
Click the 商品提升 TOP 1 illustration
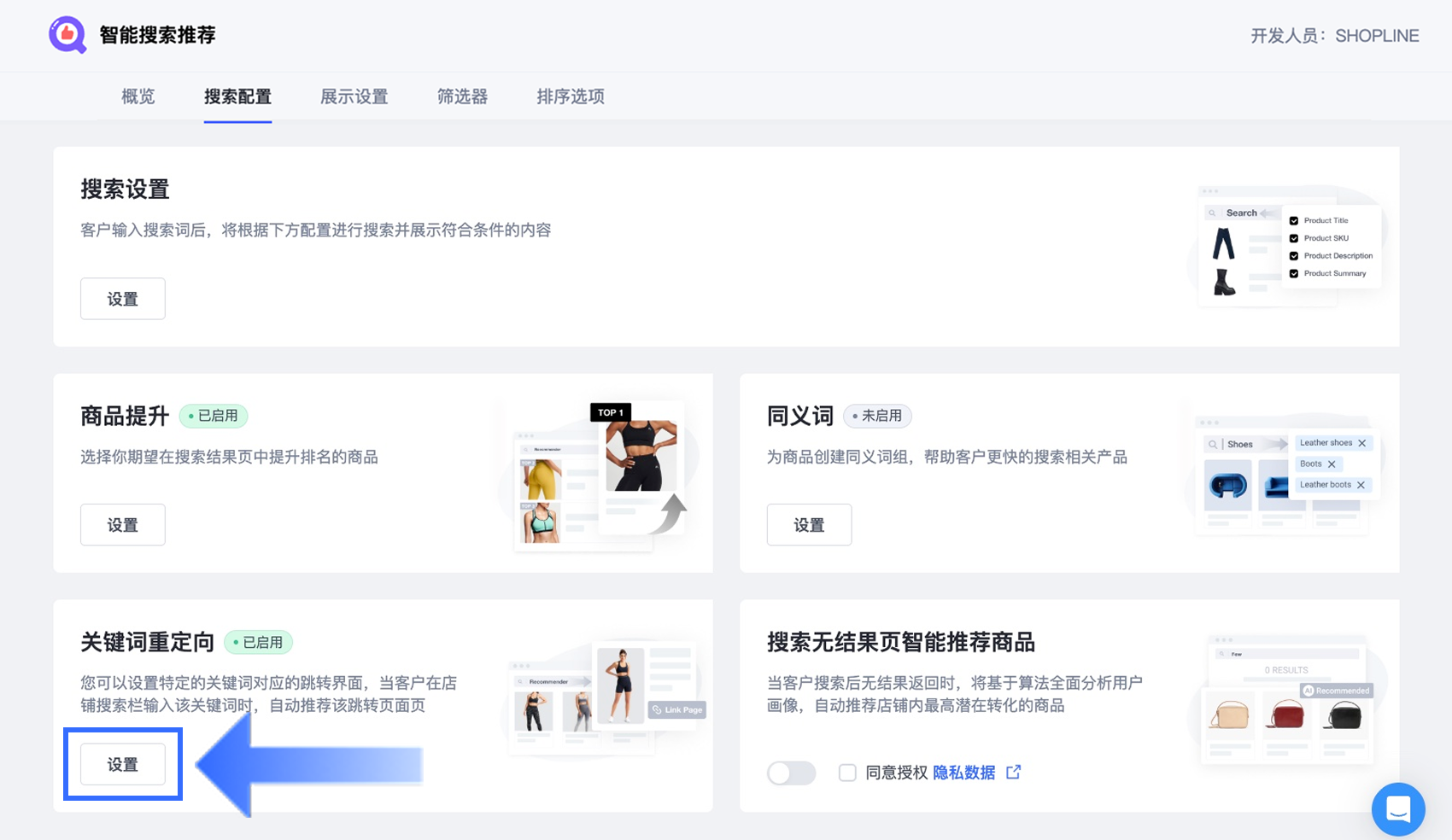(600, 476)
